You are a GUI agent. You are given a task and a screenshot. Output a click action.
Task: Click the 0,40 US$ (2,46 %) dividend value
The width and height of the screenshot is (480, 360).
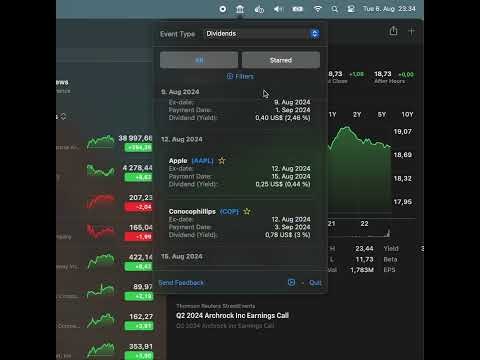pyautogui.click(x=283, y=118)
